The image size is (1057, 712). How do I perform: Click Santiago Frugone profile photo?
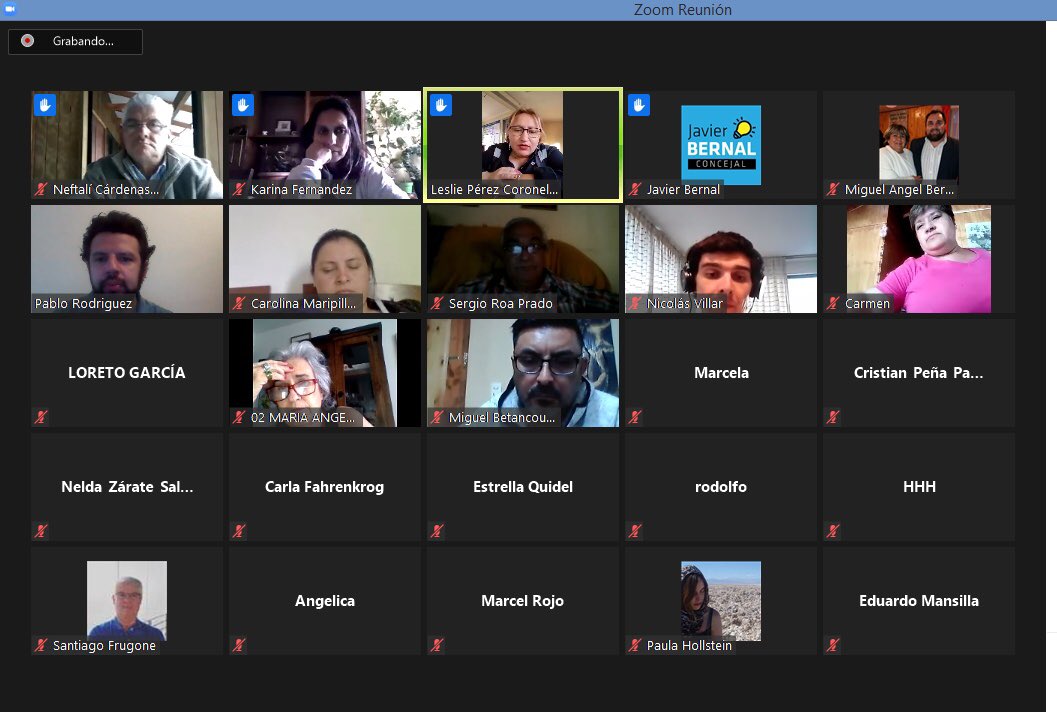click(x=127, y=599)
